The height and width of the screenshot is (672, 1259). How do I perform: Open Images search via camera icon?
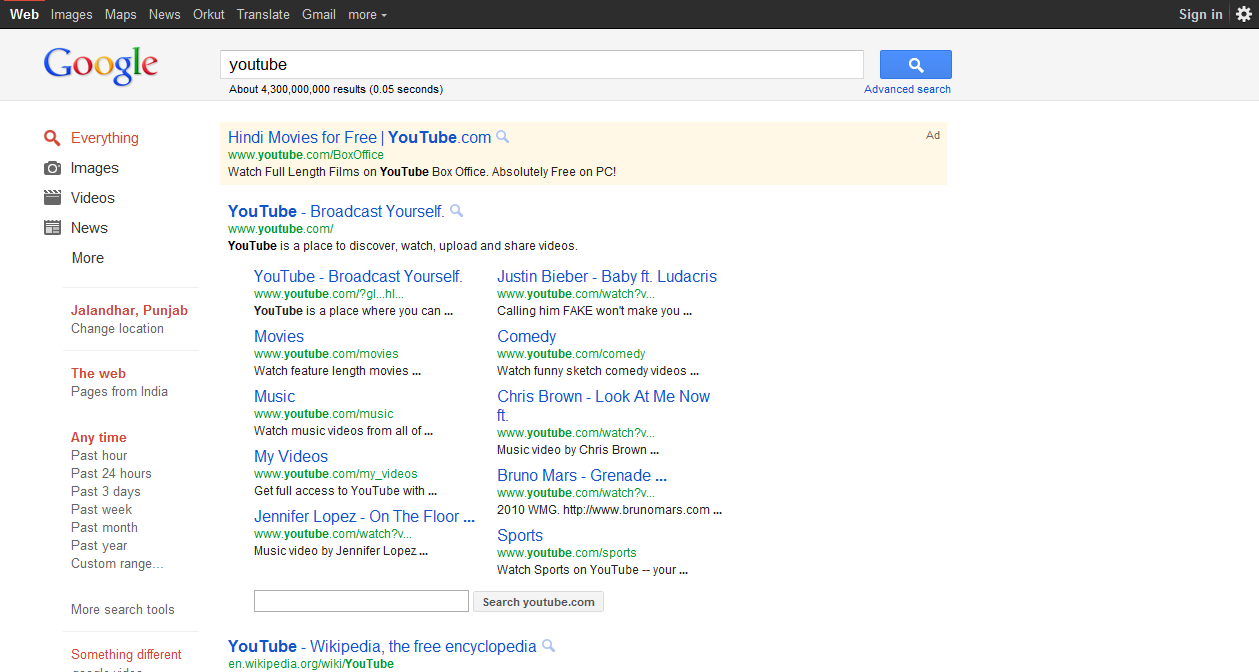pos(51,168)
